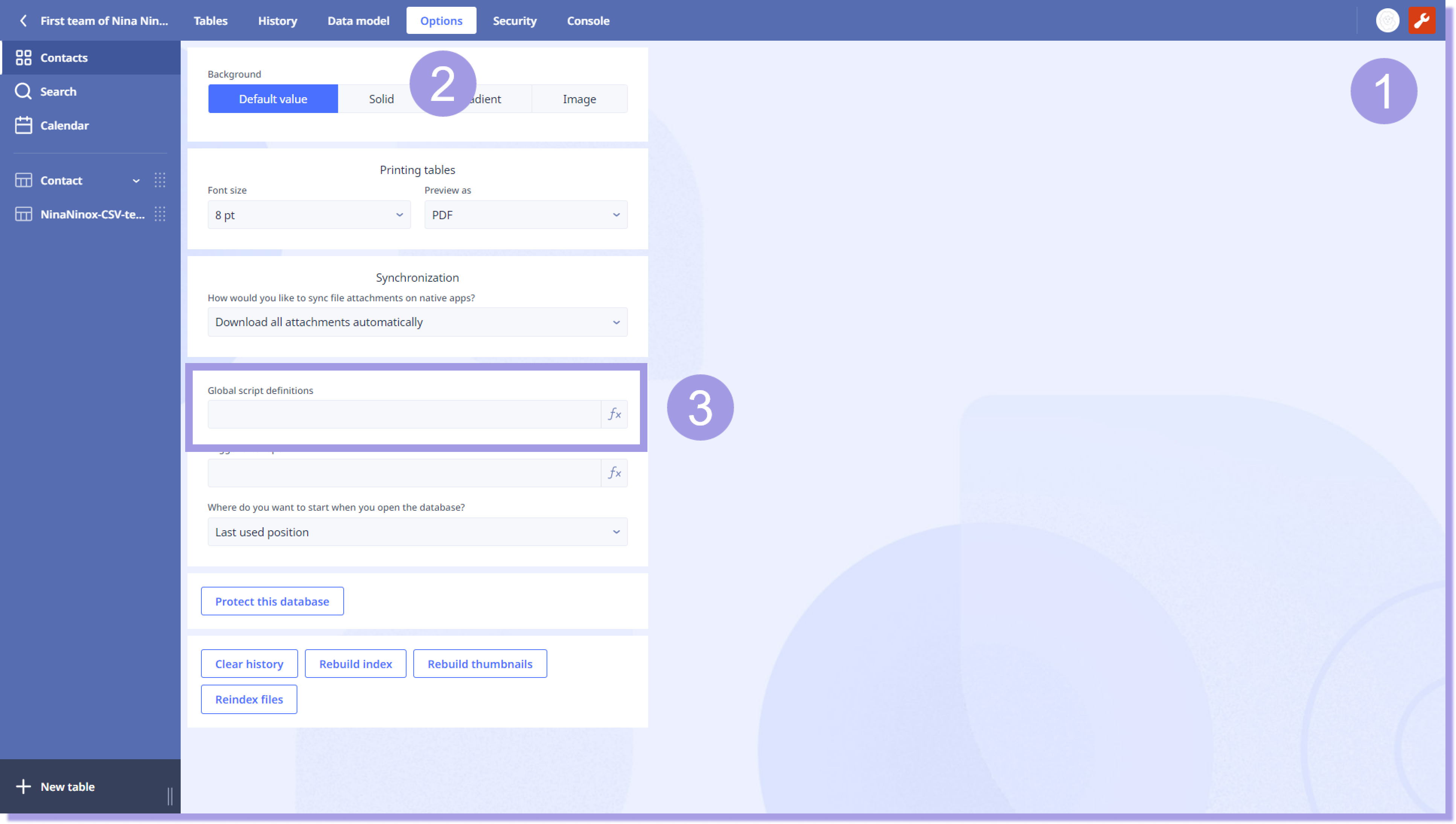Image resolution: width=1456 pixels, height=824 pixels.
Task: Click the drag handle beside Contact table
Action: tap(160, 180)
